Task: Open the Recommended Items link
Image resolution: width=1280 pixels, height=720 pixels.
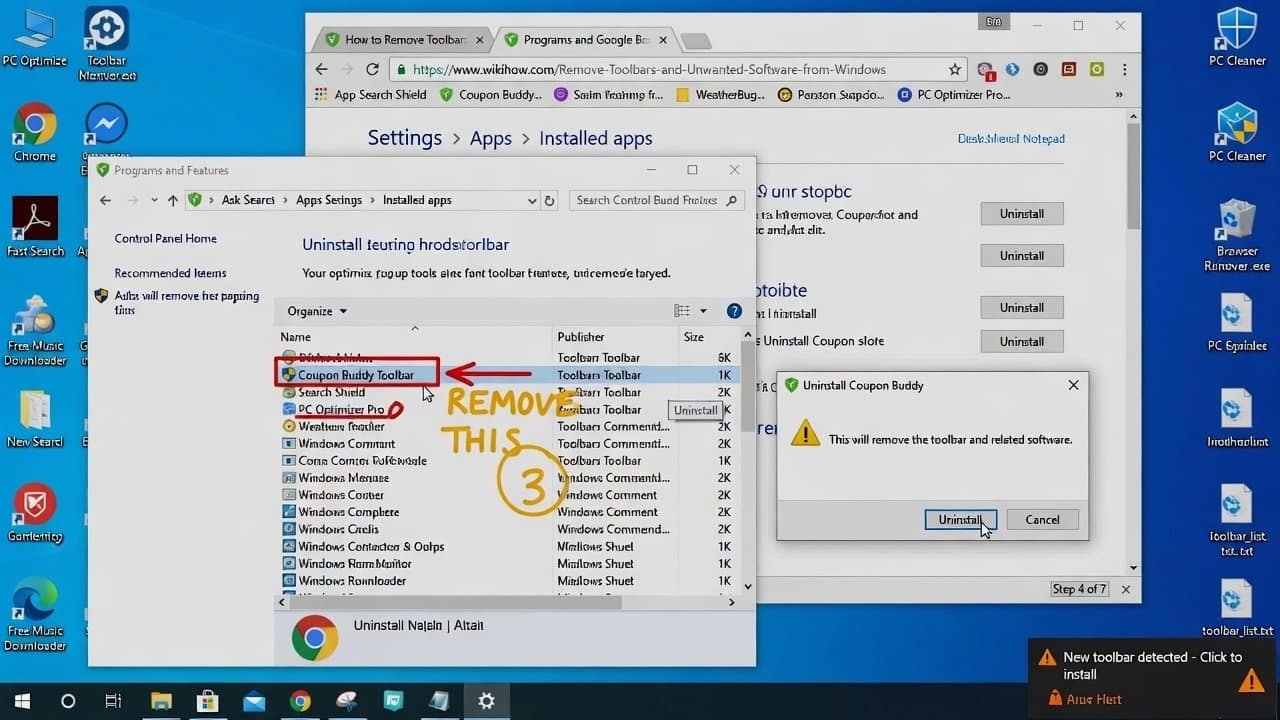Action: tap(170, 273)
